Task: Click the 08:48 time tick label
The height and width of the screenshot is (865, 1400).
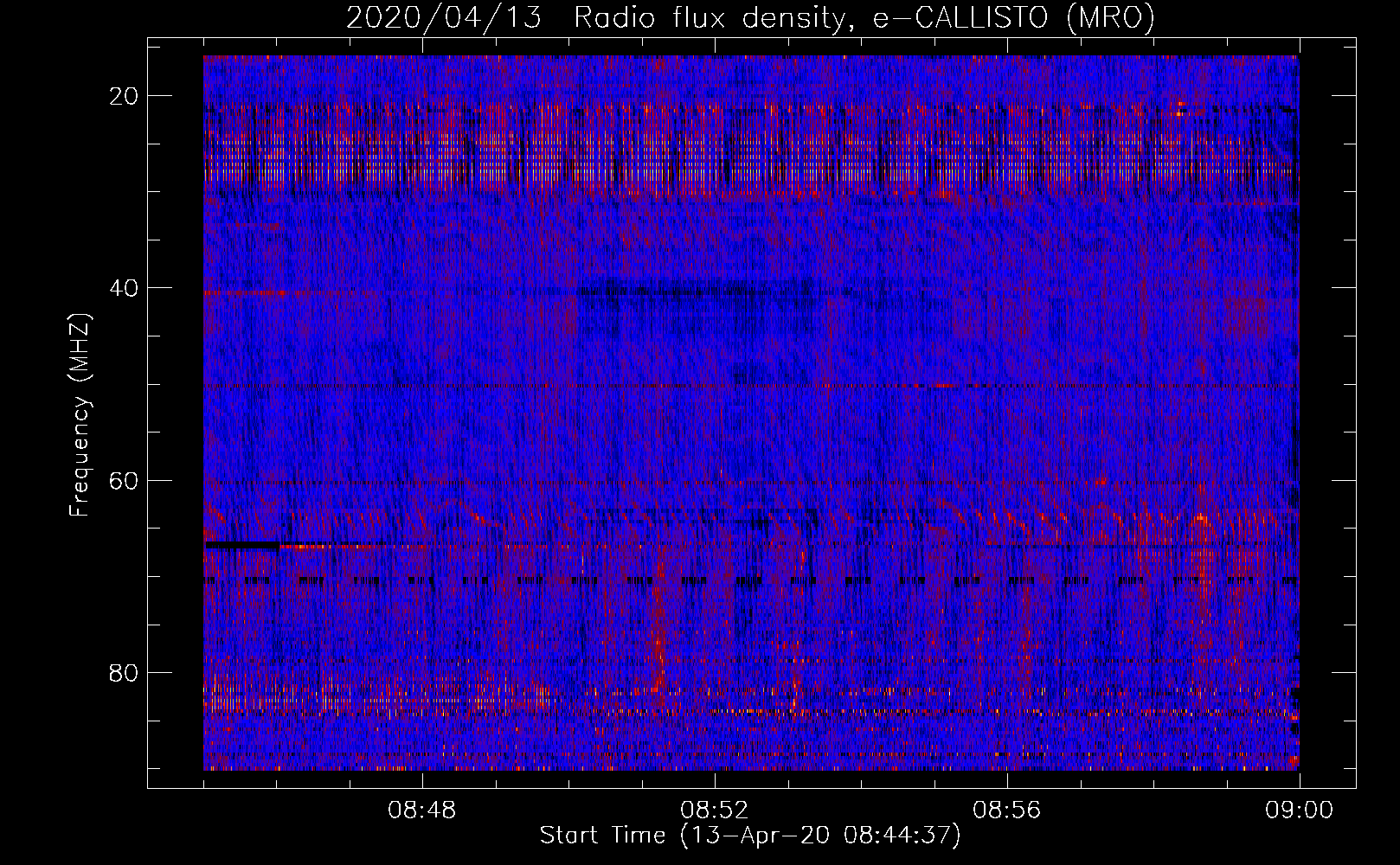Action: tap(422, 811)
